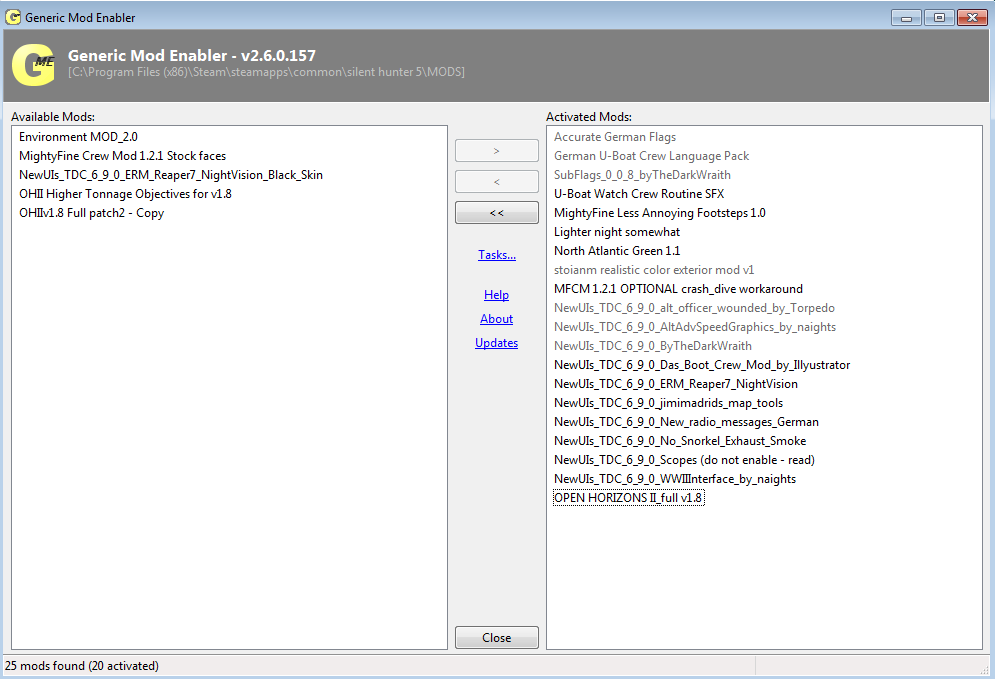This screenshot has height=679, width=995.
Task: Select U-Boat Watch Crew Routine SFX
Action: tap(639, 194)
